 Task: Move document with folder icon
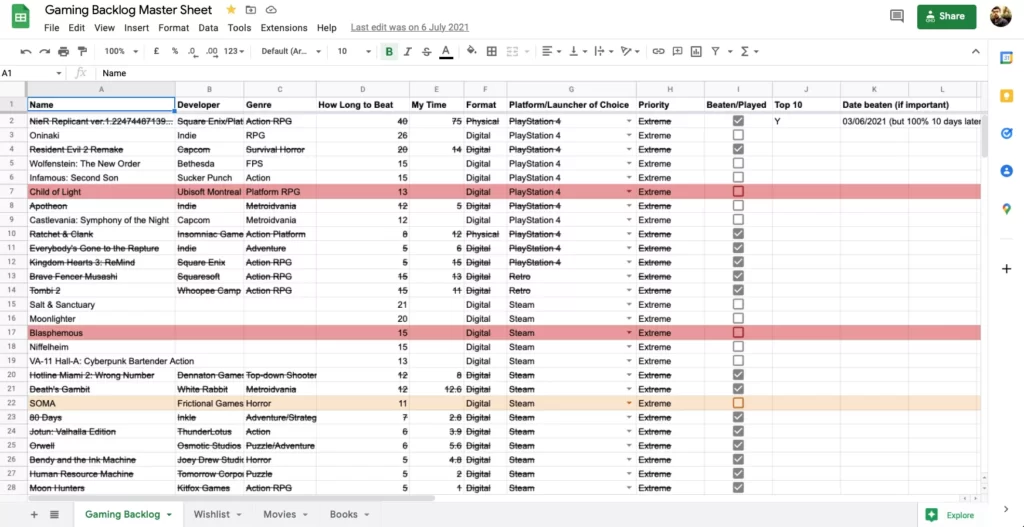(251, 10)
